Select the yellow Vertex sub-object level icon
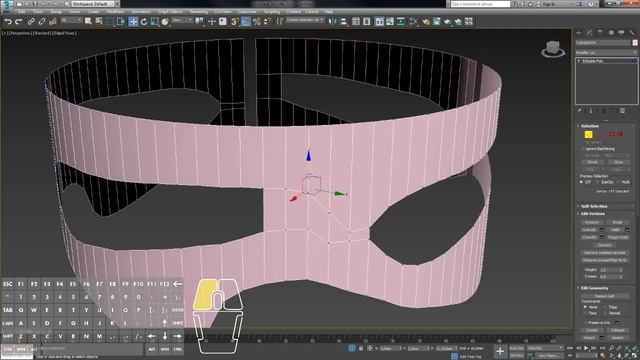Viewport: 640px width, 360px height. click(588, 134)
